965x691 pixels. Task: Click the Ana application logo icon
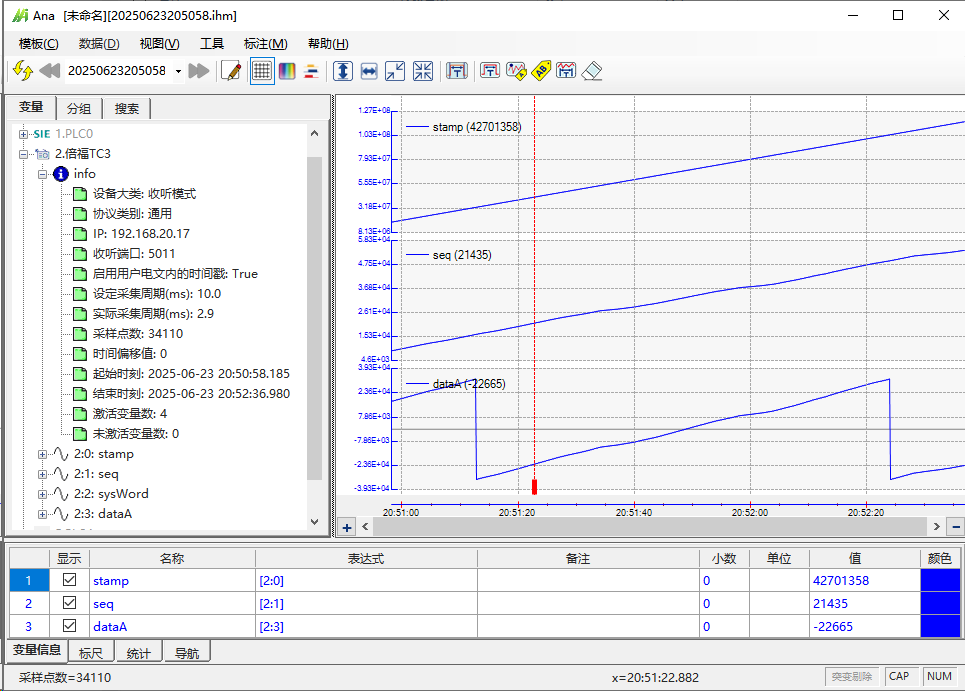coord(20,15)
